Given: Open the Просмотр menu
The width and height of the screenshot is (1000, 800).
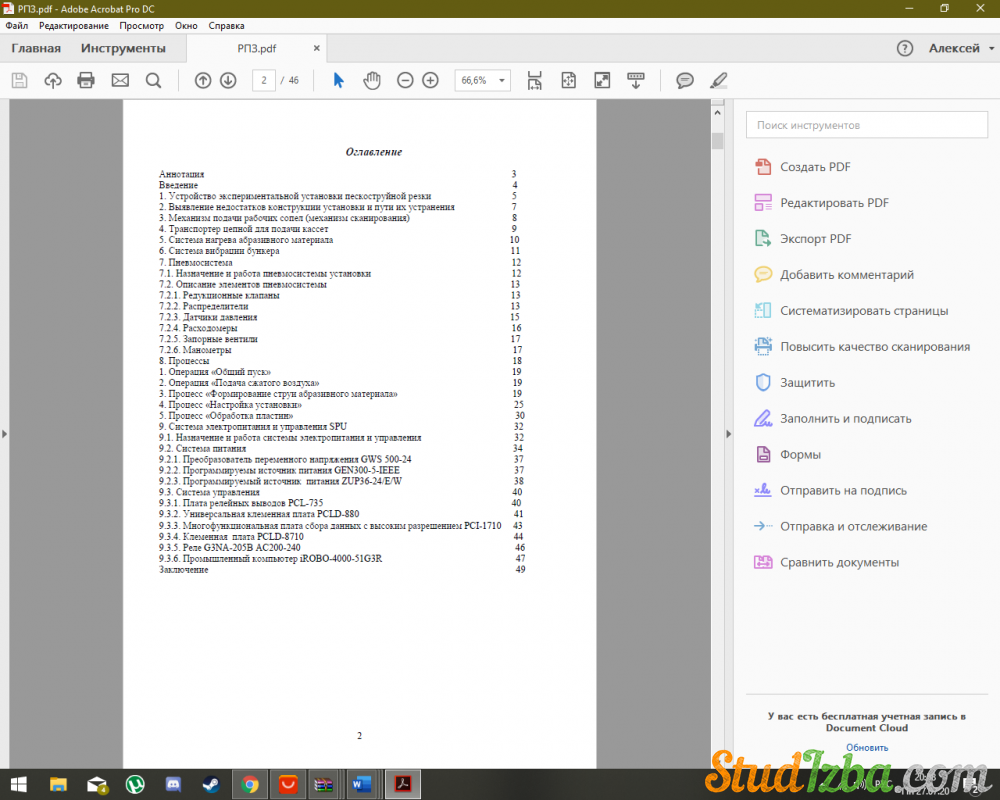Looking at the screenshot, I should click(x=141, y=25).
